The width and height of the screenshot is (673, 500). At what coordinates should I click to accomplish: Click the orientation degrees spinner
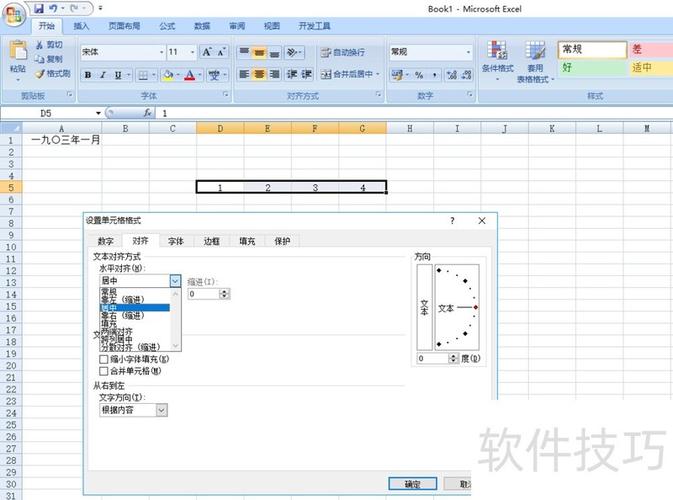pyautogui.click(x=453, y=358)
